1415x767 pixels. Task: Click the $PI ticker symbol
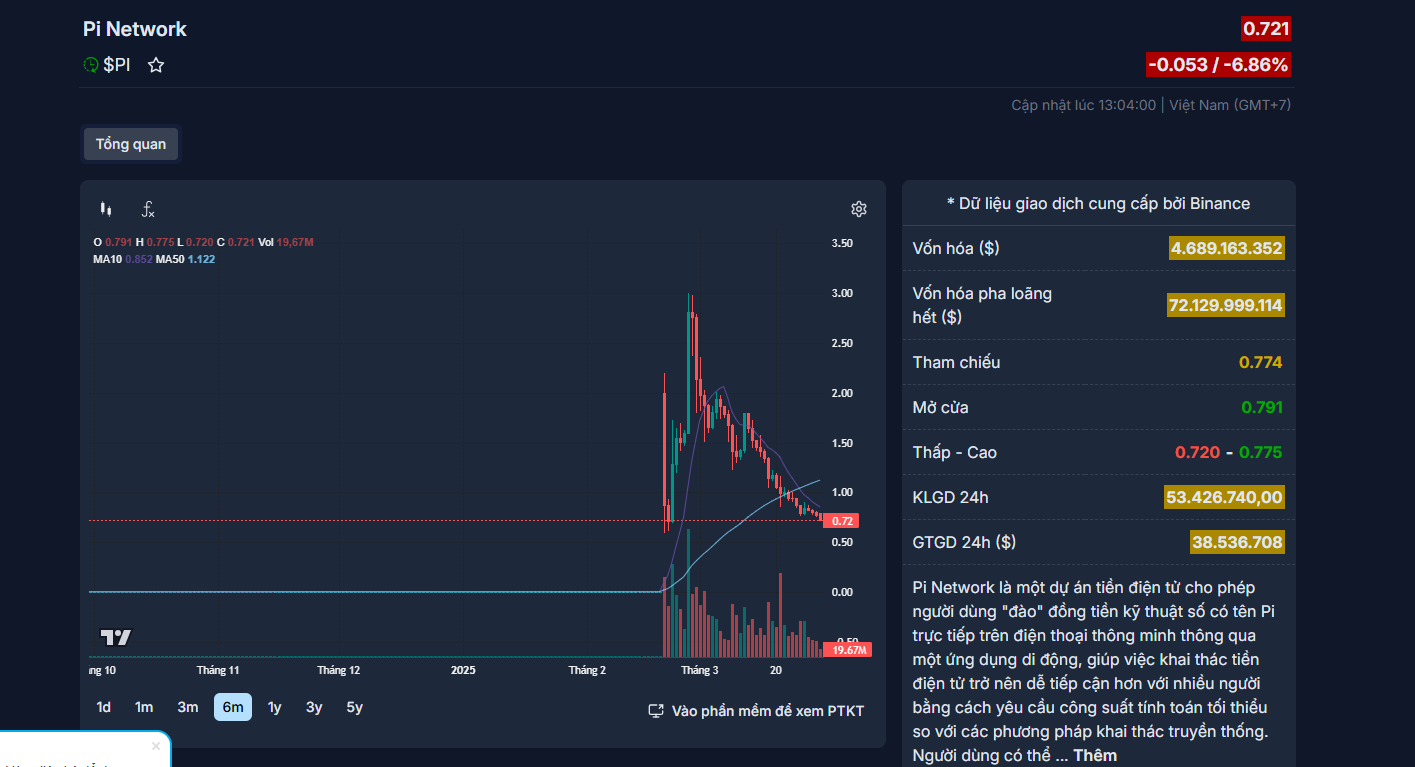[117, 65]
